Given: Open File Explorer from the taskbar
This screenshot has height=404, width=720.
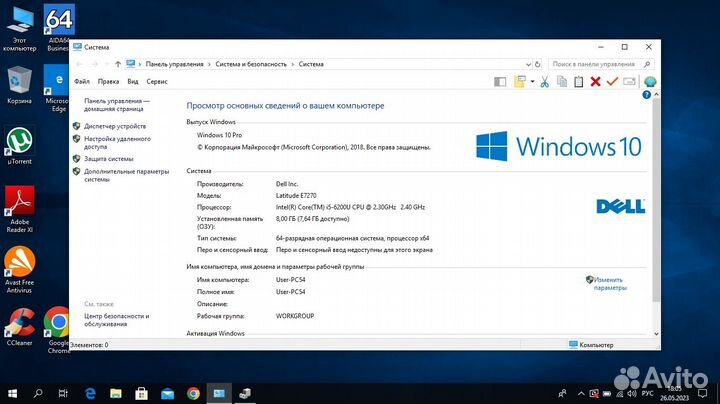Looking at the screenshot, I should 116,393.
